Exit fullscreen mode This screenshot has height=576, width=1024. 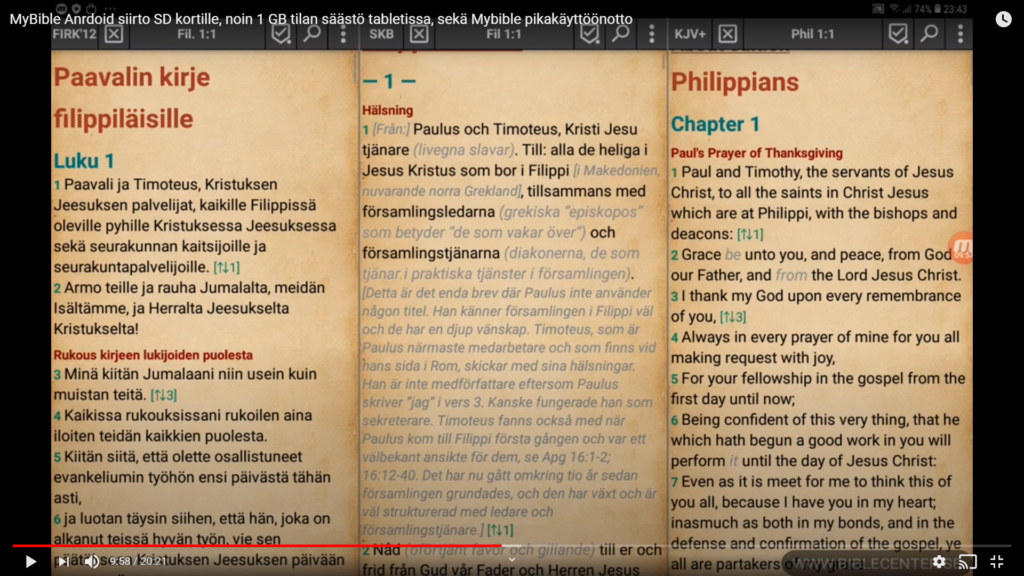point(997,561)
